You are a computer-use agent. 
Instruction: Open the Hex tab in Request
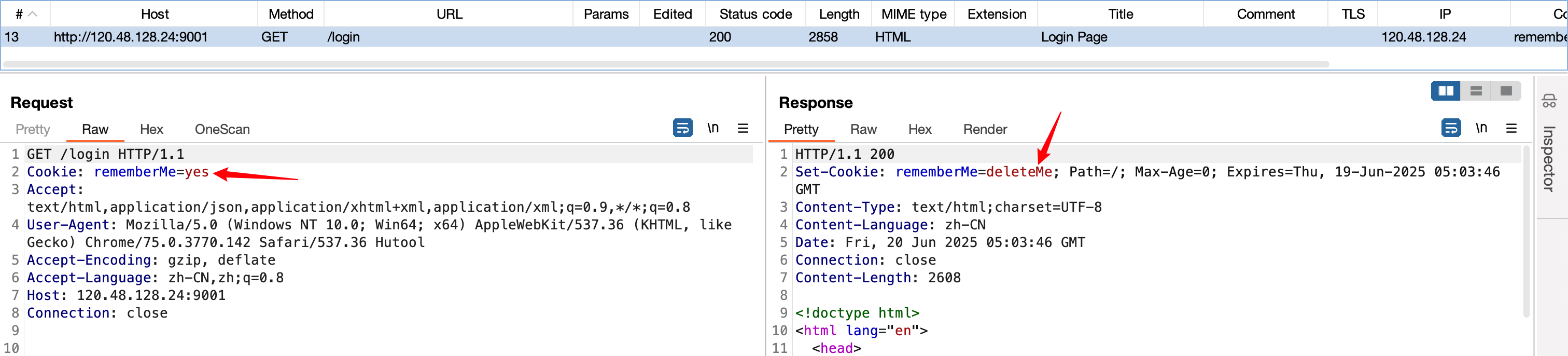[x=151, y=129]
